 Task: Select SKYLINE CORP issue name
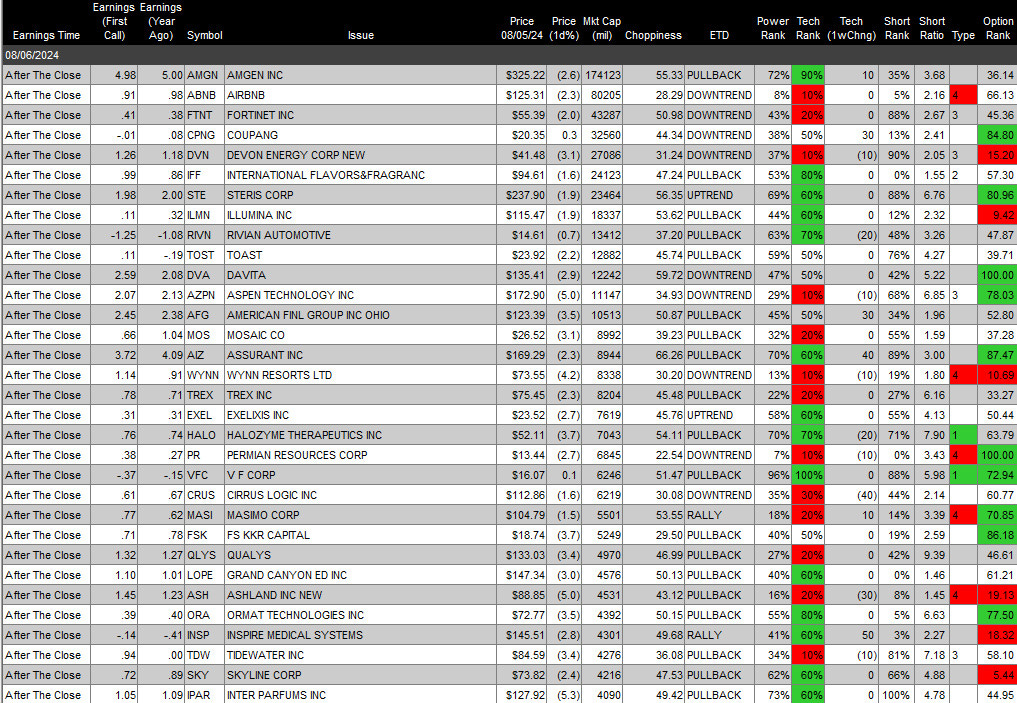[264, 675]
